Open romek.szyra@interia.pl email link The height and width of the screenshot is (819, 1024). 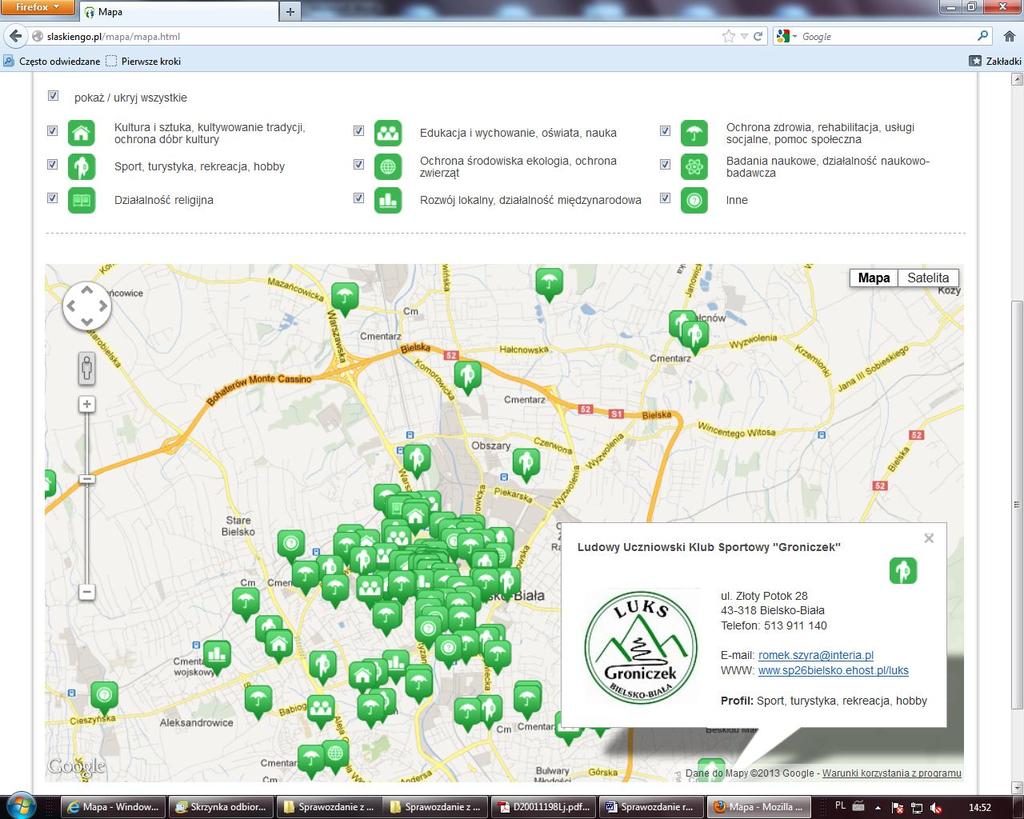816,654
